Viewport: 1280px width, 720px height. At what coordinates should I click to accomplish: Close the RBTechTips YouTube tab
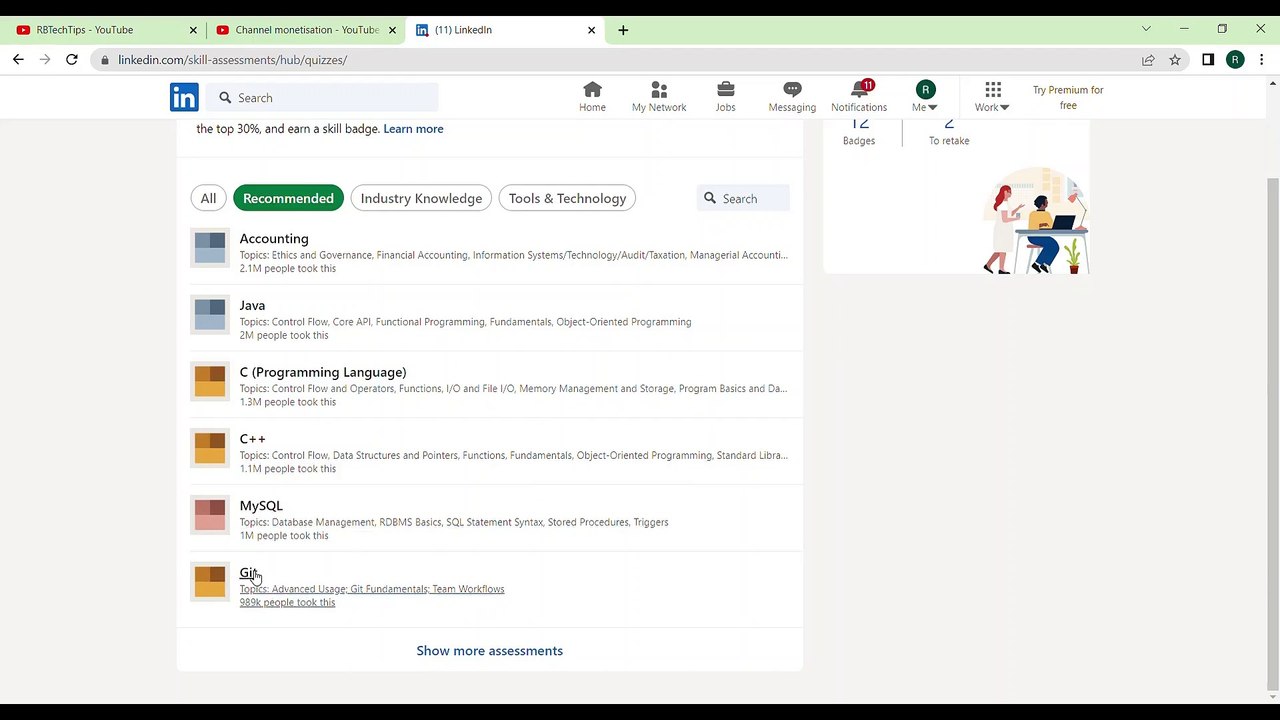point(193,30)
